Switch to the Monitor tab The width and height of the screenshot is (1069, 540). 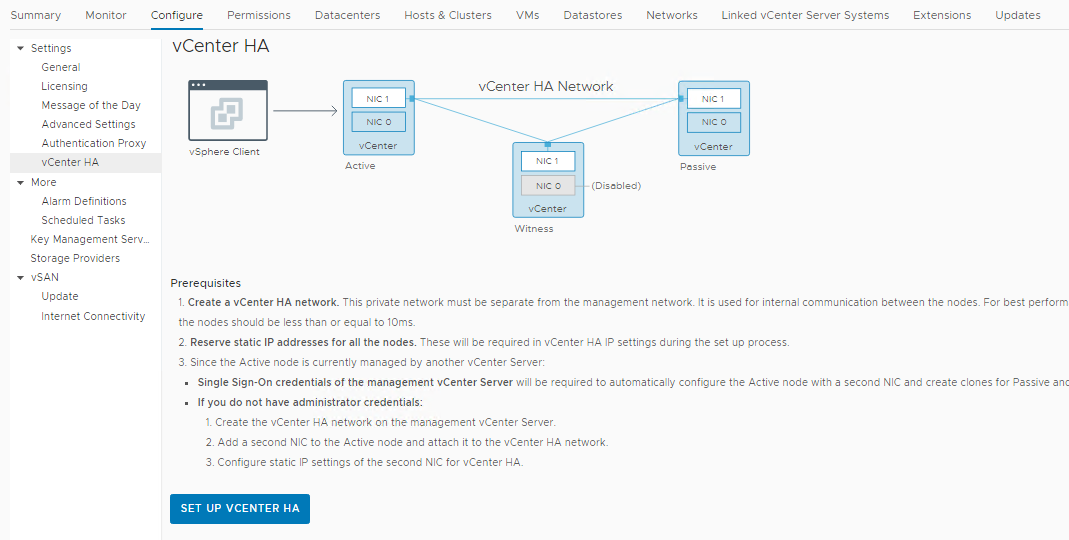[x=106, y=15]
